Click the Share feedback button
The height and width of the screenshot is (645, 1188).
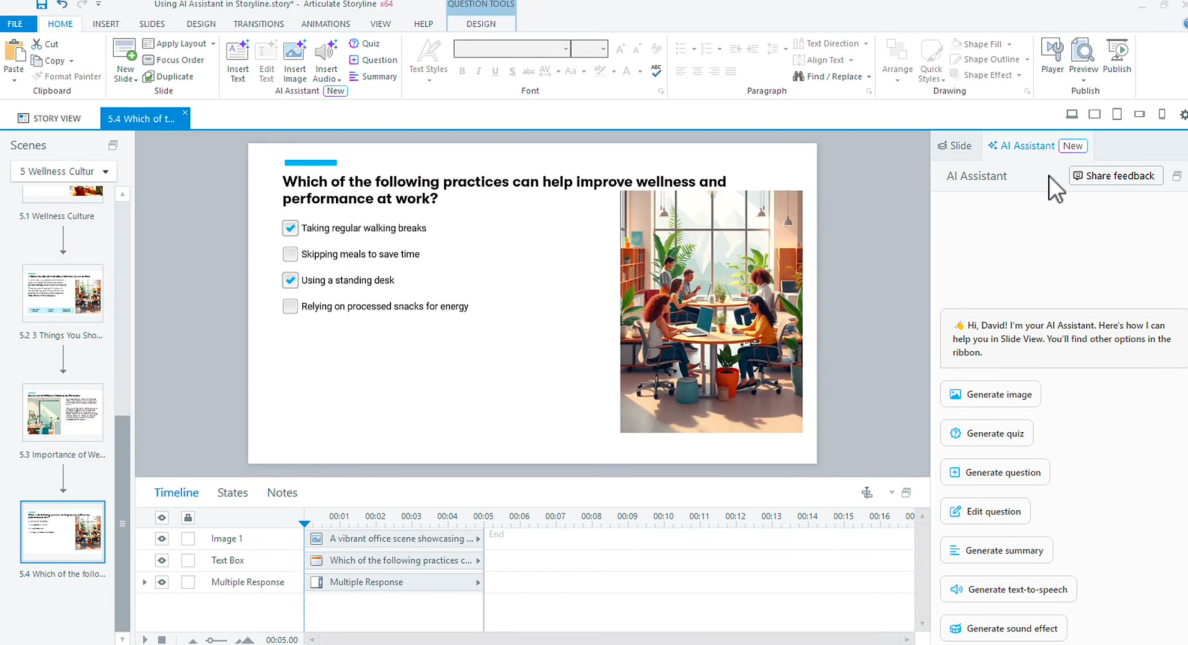pos(1114,176)
